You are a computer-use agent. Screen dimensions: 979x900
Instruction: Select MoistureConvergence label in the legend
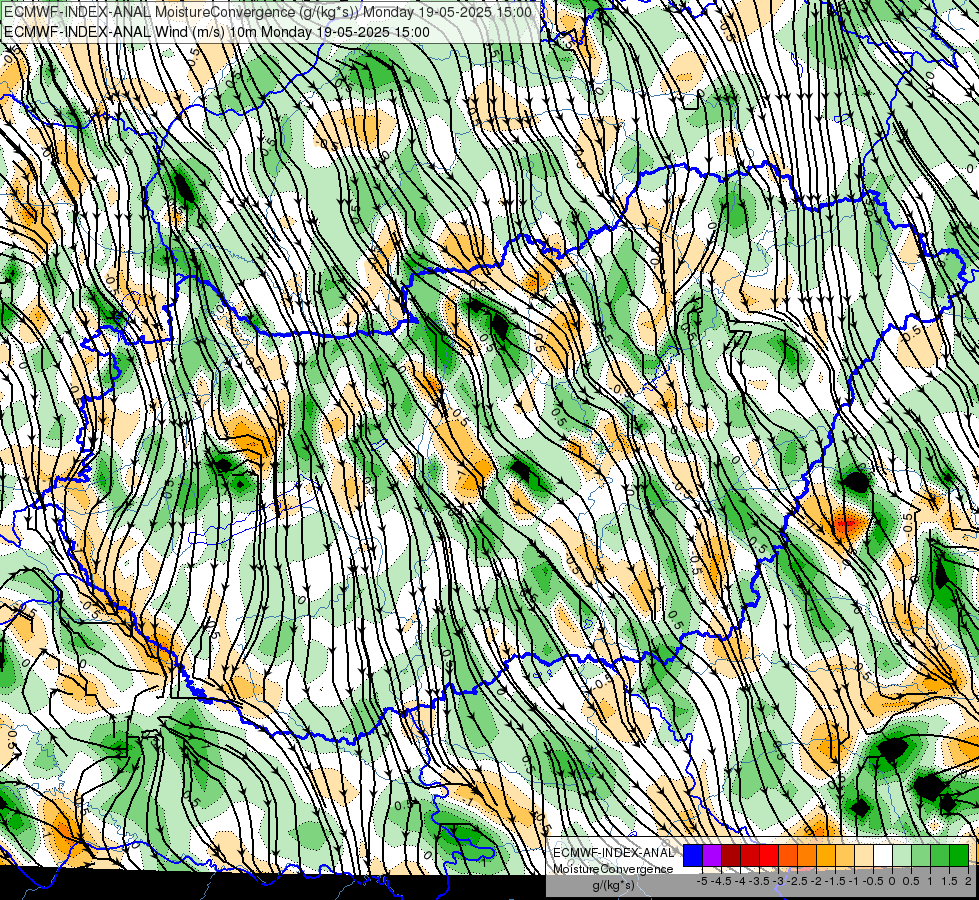point(613,869)
